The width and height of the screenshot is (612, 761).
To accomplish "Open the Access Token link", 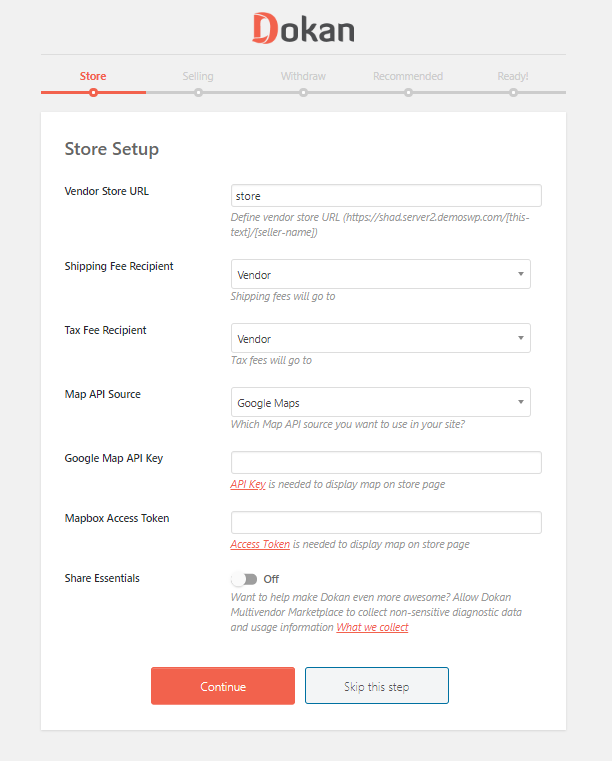I will [x=260, y=545].
